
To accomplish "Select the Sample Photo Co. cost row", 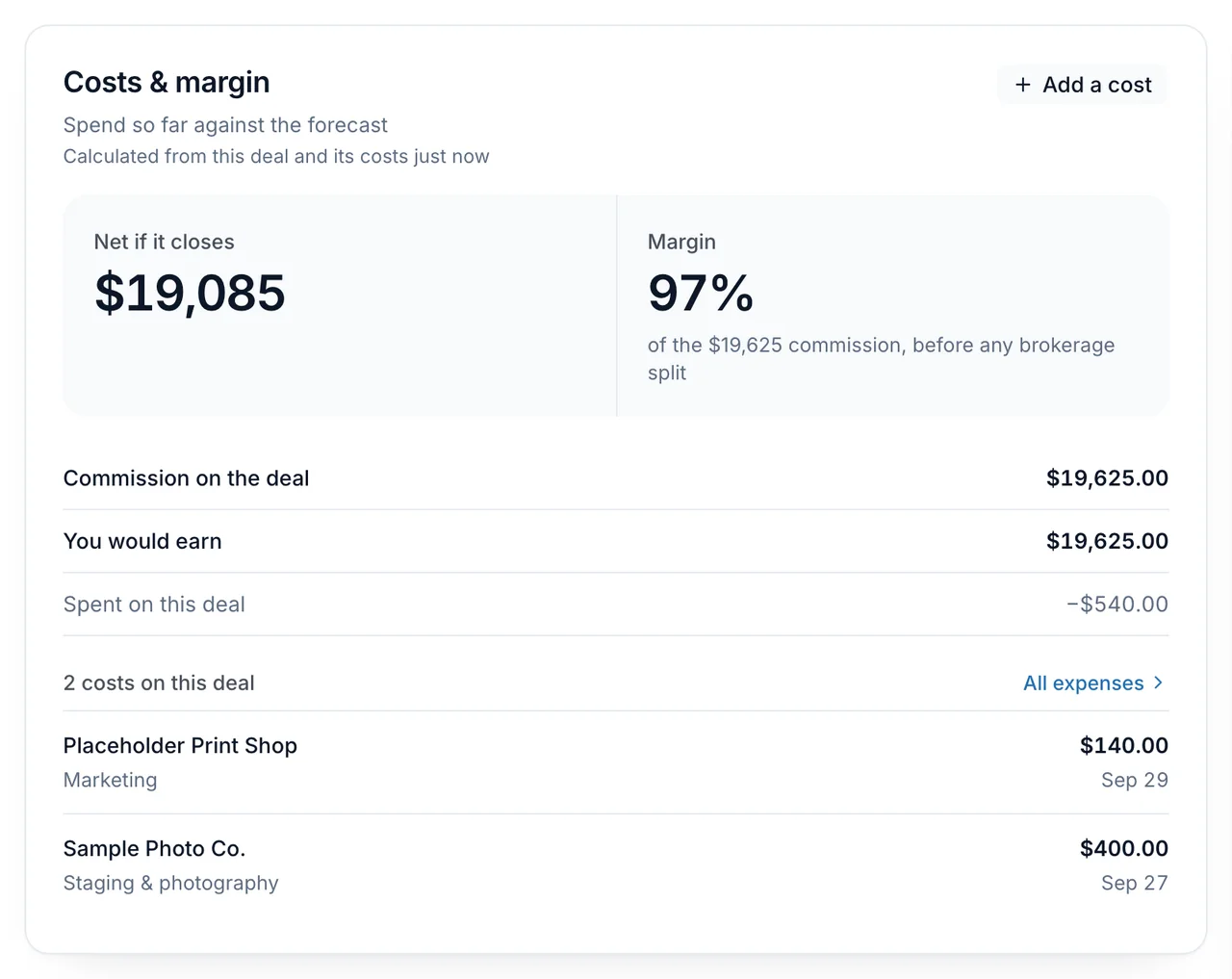I will click(x=616, y=865).
